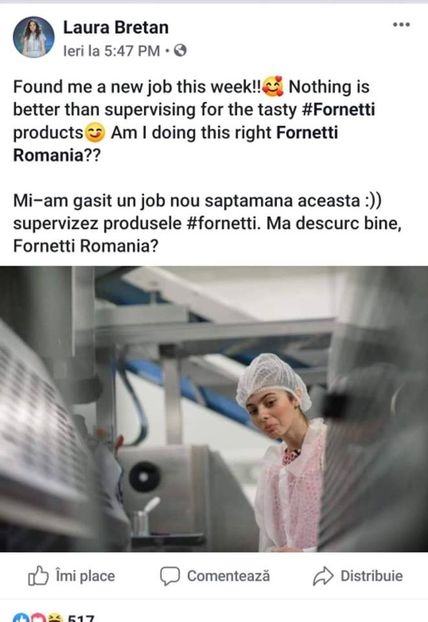Click the blue like reaction badge

21,618
